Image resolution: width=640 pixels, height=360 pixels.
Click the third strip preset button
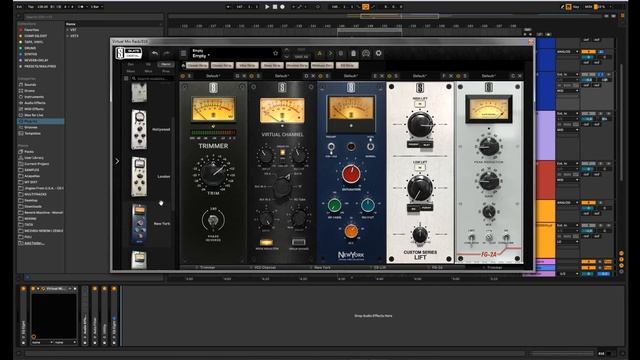[x=247, y=65]
